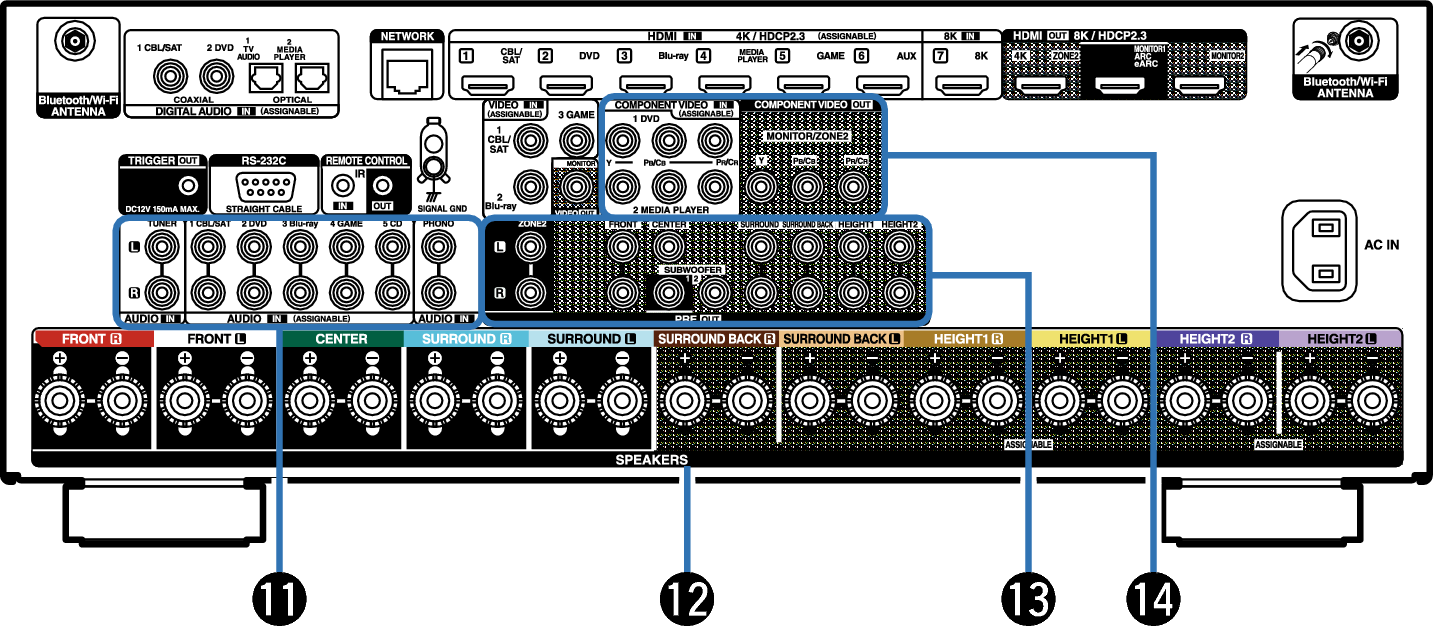Click the red FRONT R speaker label

click(x=92, y=339)
